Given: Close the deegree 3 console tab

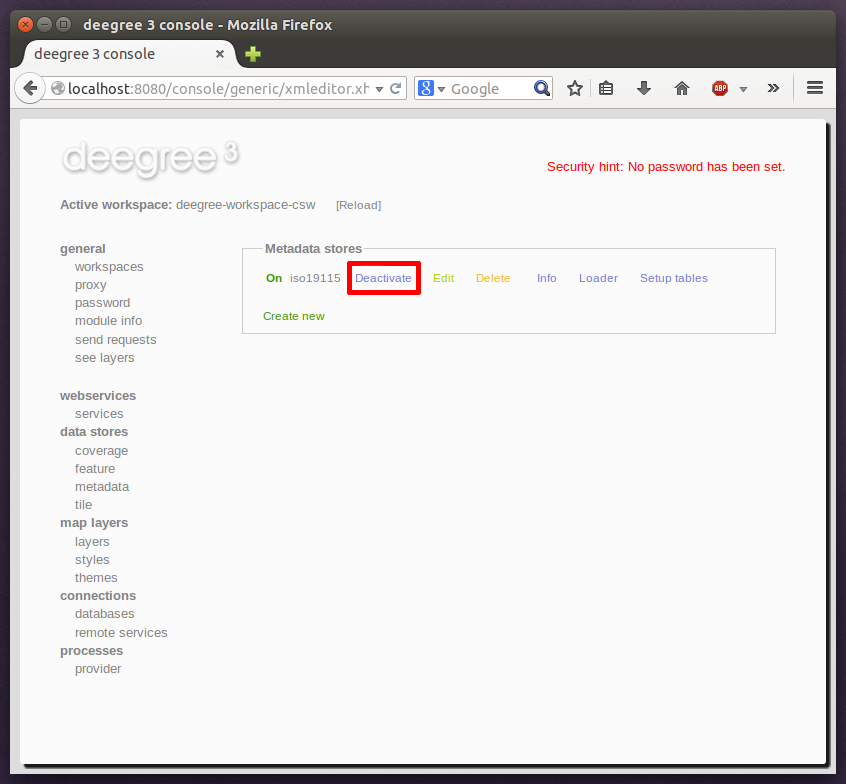Looking at the screenshot, I should tap(220, 54).
